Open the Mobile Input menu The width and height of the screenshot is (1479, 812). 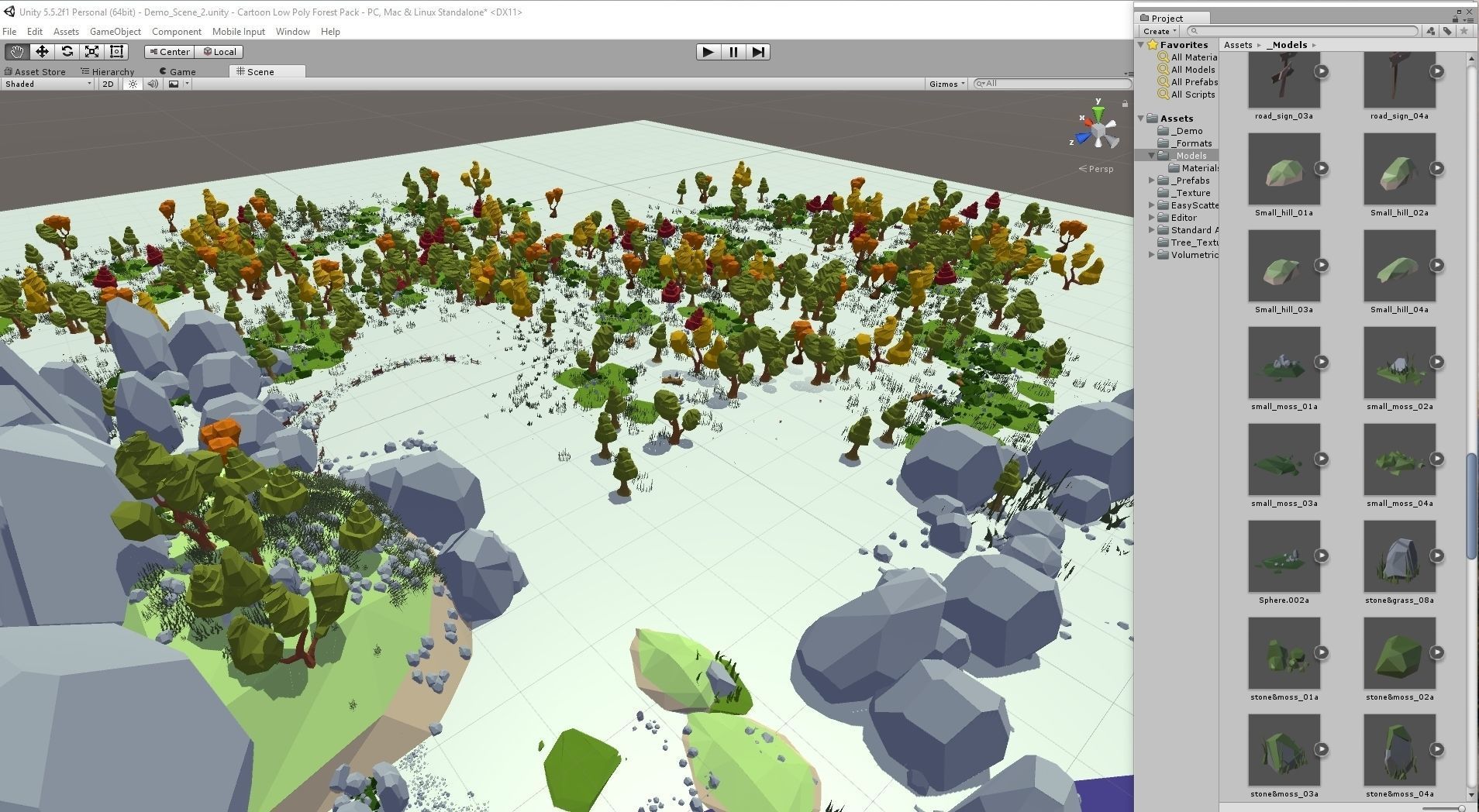pos(239,32)
